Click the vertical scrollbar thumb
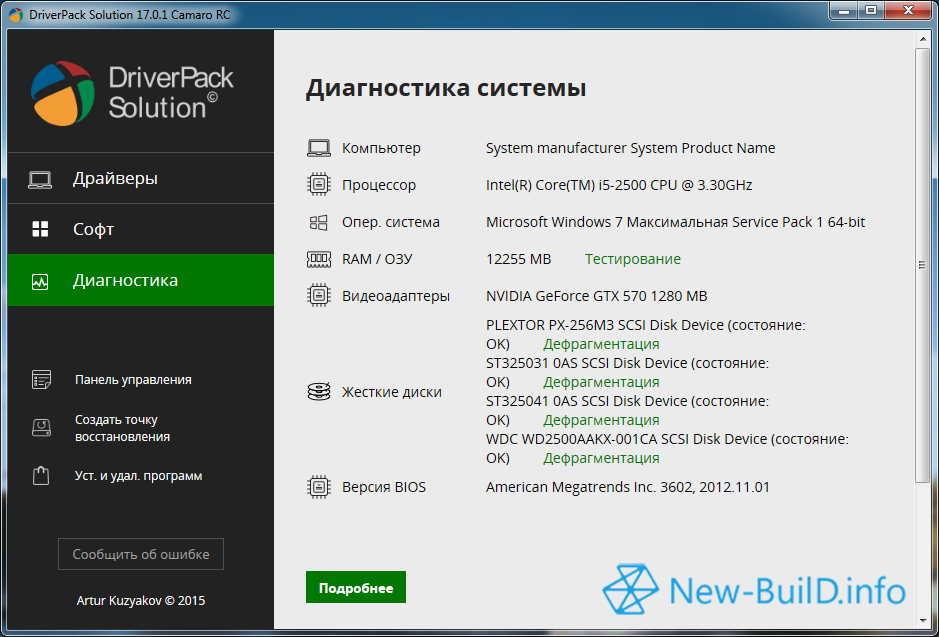Image resolution: width=939 pixels, height=637 pixels. (922, 265)
